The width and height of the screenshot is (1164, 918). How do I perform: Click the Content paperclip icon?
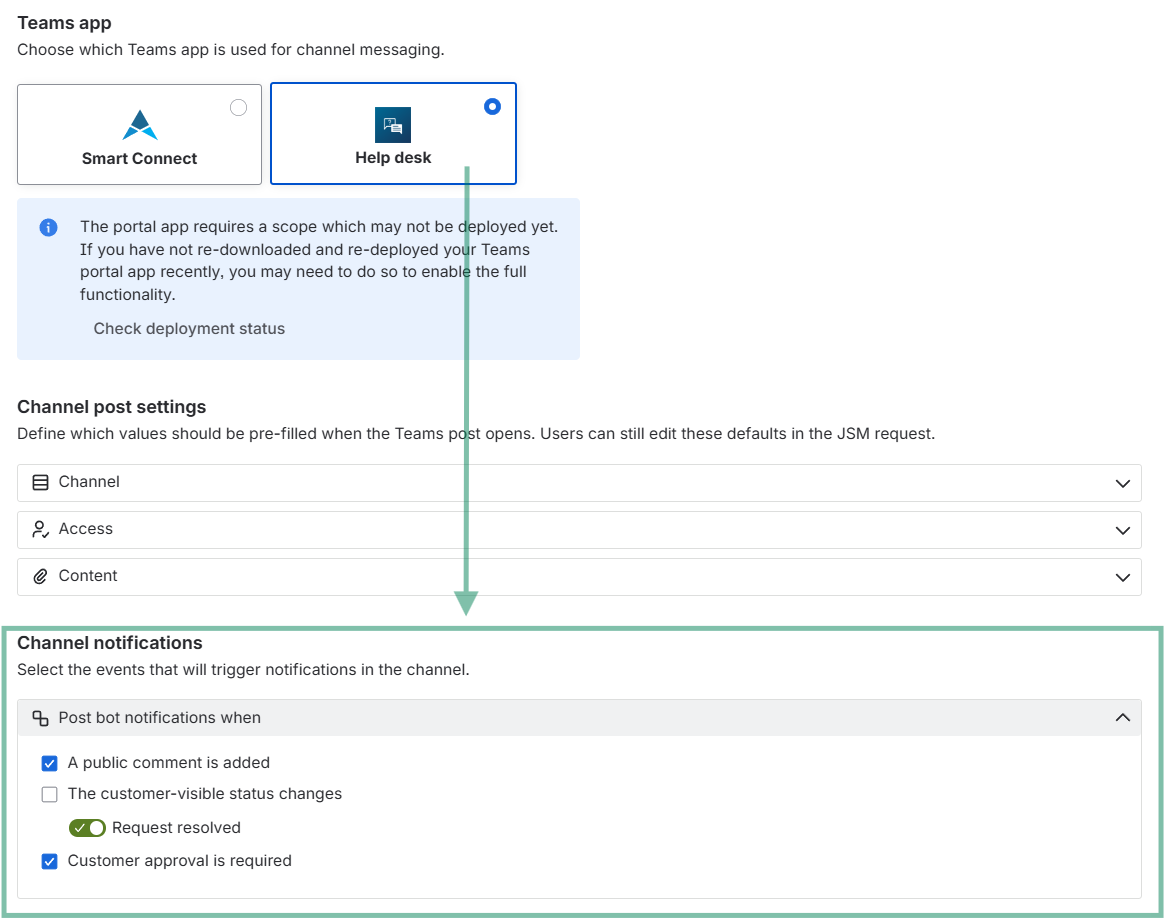coord(40,576)
